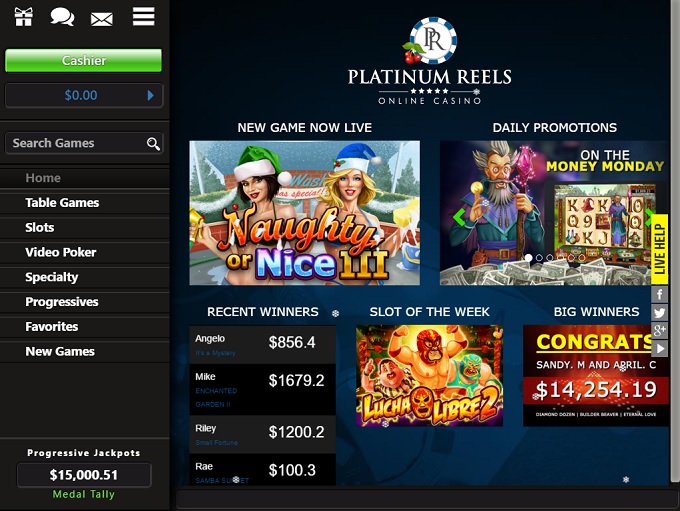This screenshot has height=511, width=680.
Task: Show previous promotion with green left arrow
Action: (458, 216)
